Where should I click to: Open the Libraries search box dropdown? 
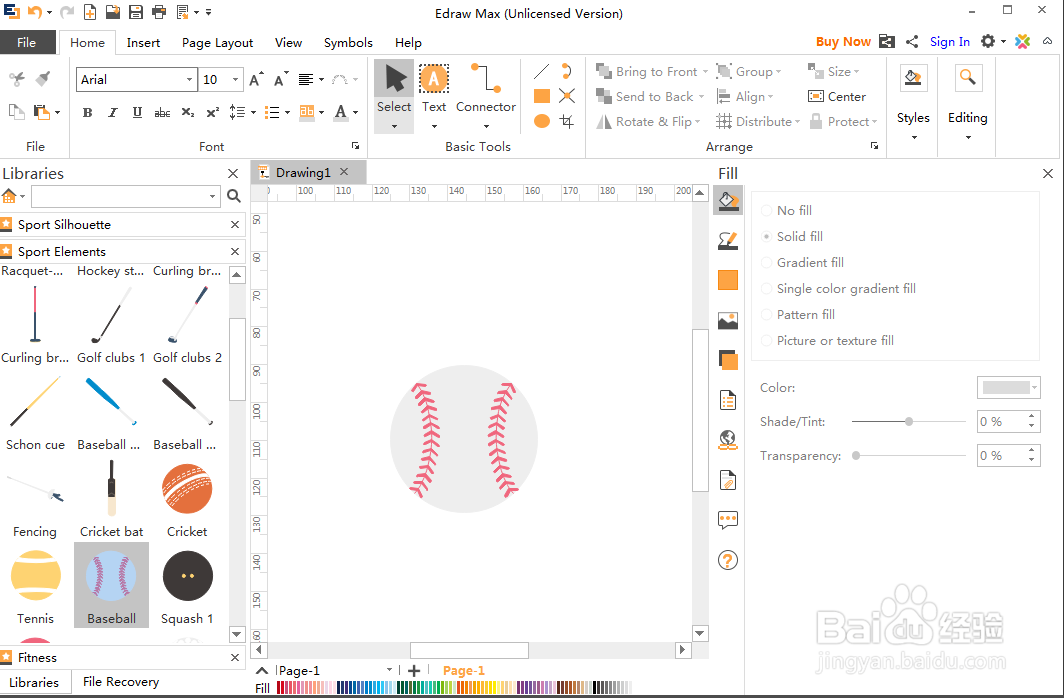click(212, 196)
